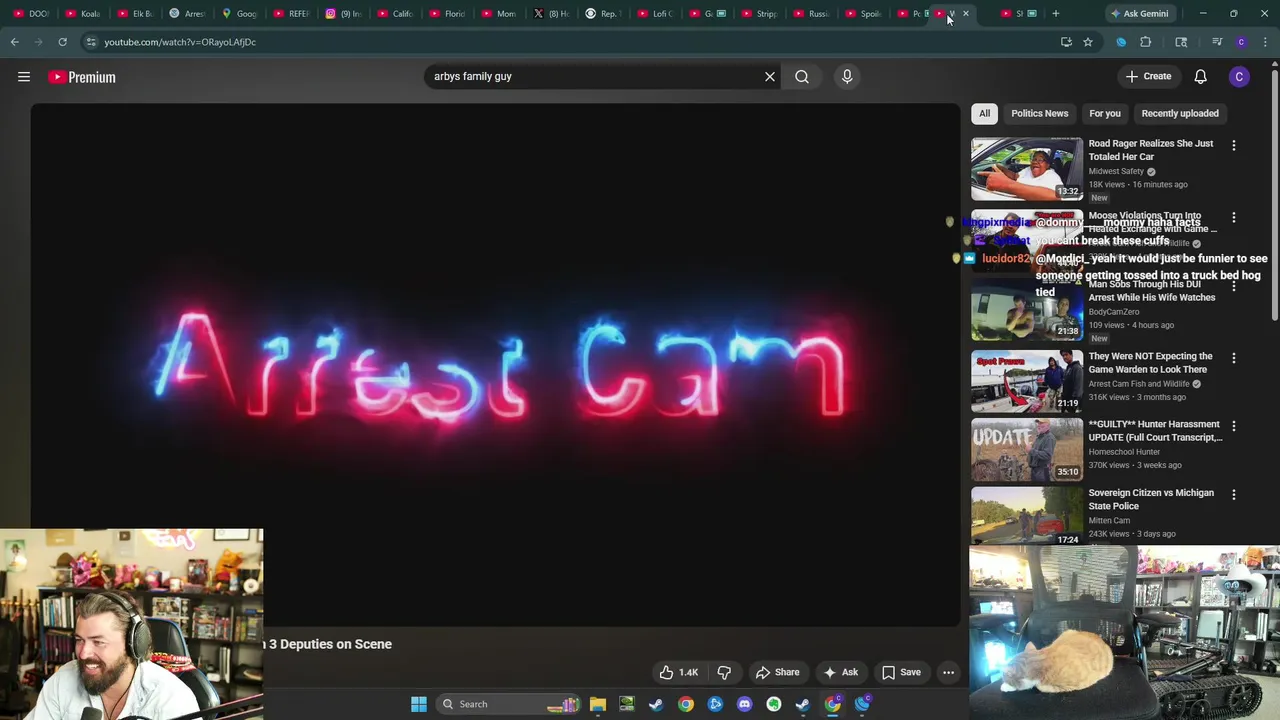This screenshot has height=720, width=1280.
Task: Run search with the magnifier button
Action: click(x=802, y=77)
